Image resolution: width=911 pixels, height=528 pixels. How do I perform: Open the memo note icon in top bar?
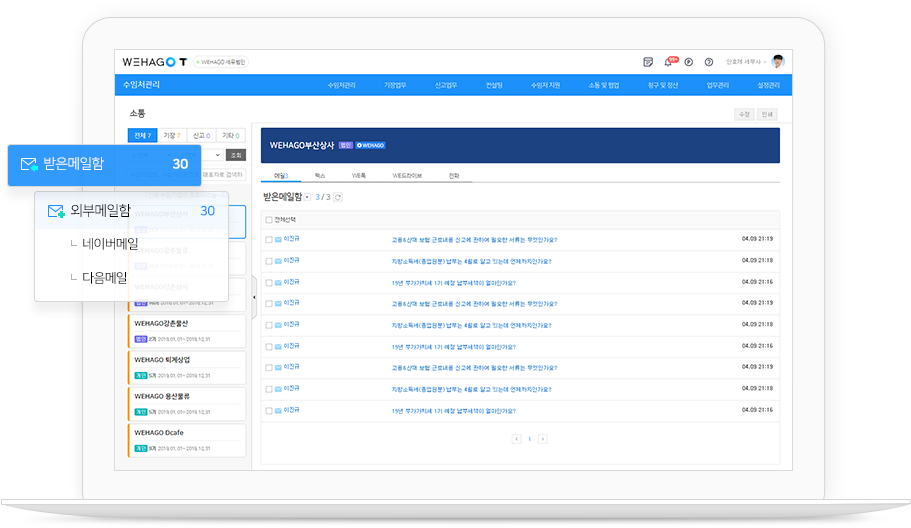648,62
